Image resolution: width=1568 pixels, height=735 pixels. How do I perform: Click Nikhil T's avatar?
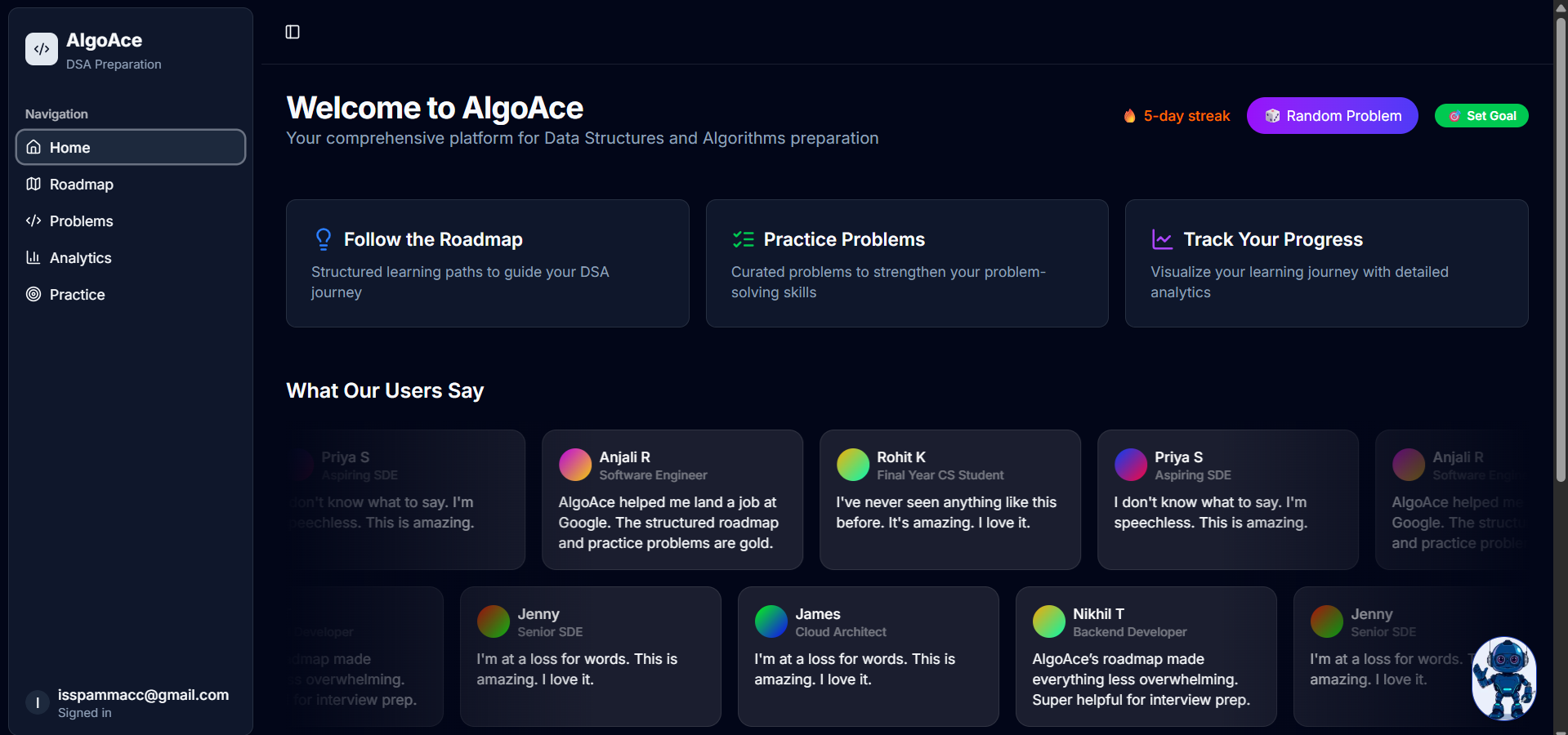coord(1049,621)
